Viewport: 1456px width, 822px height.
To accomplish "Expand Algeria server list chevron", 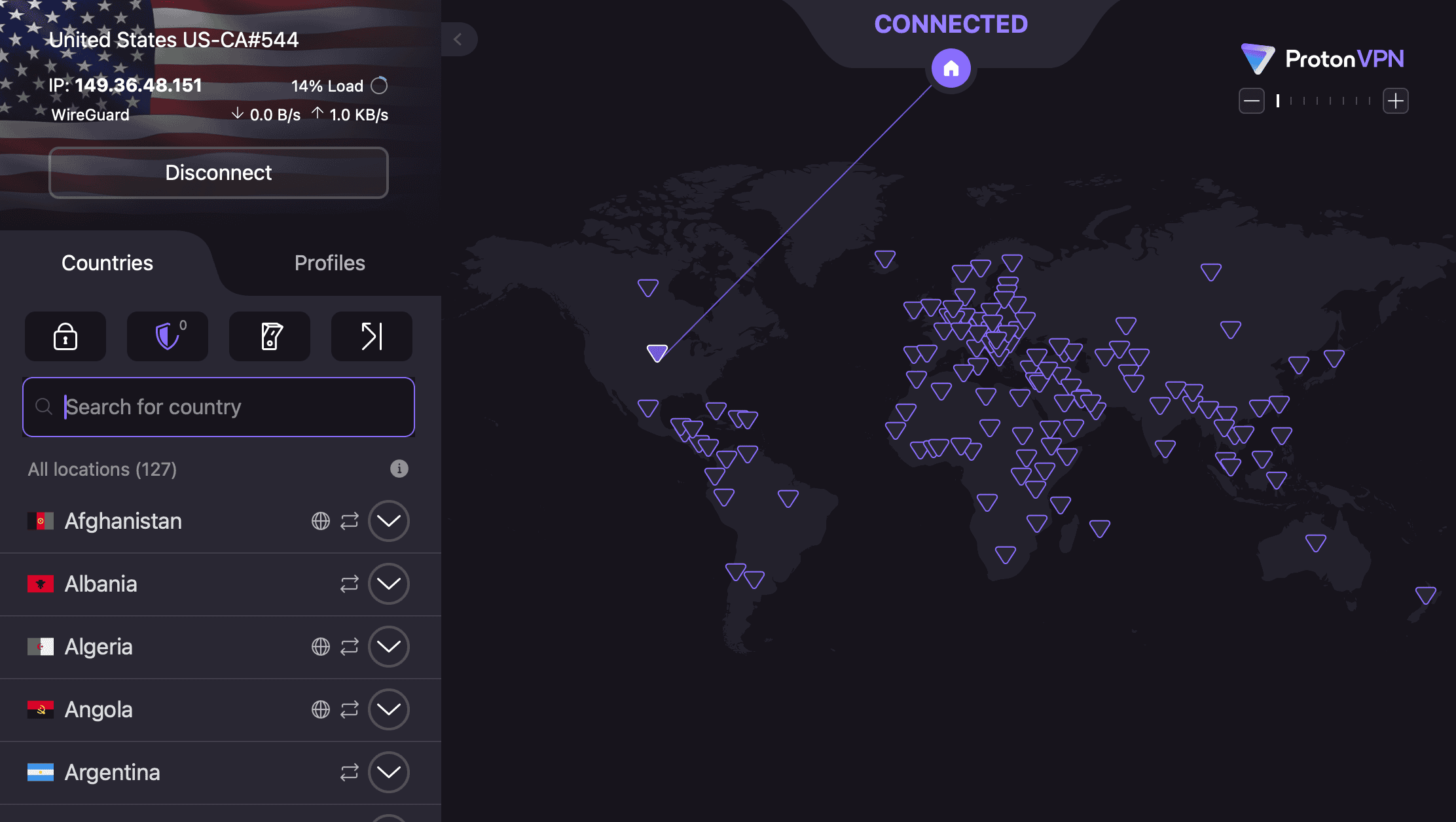I will [389, 647].
